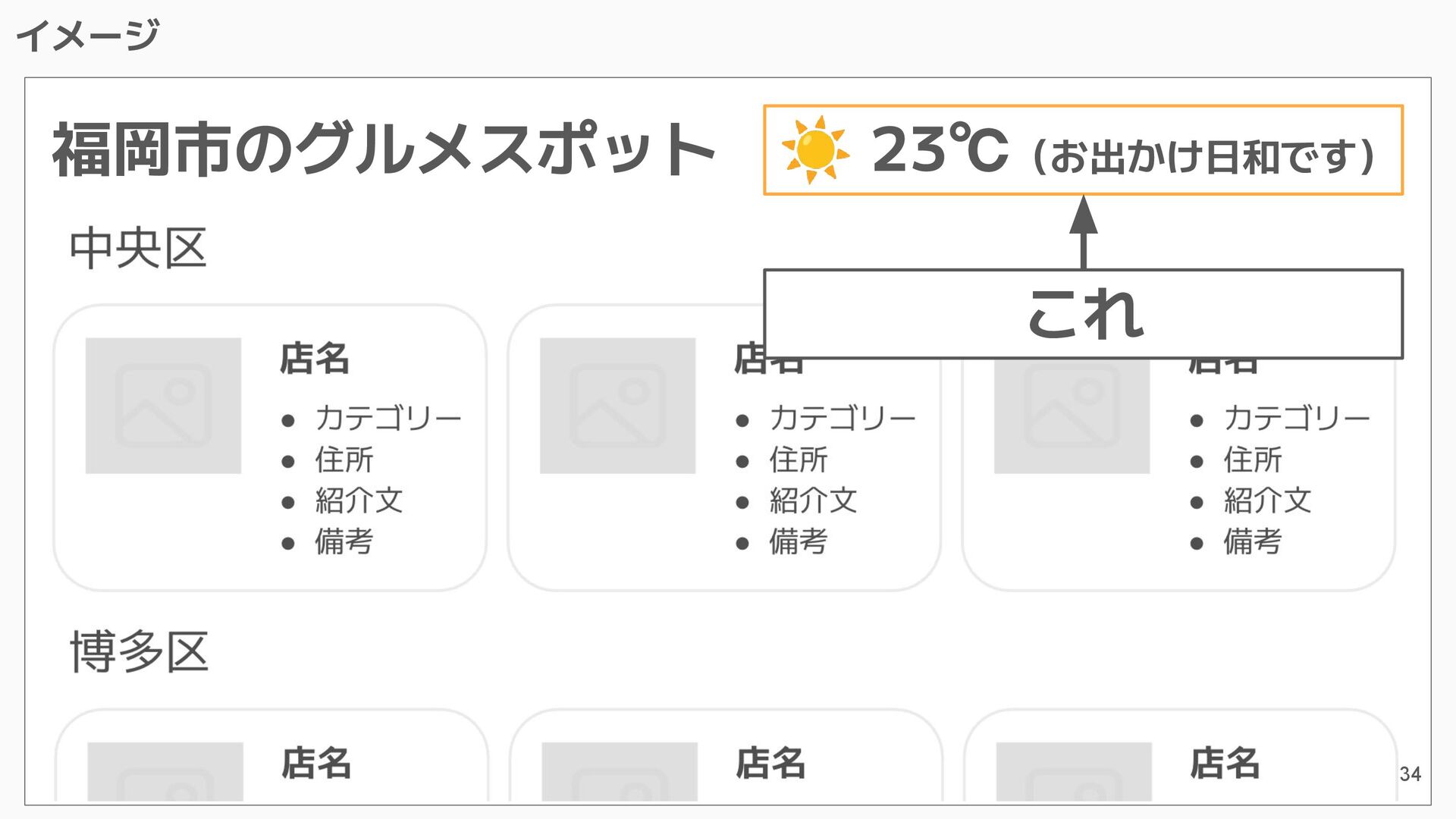1456x819 pixels.
Task: Click the sun weather icon
Action: 815,149
